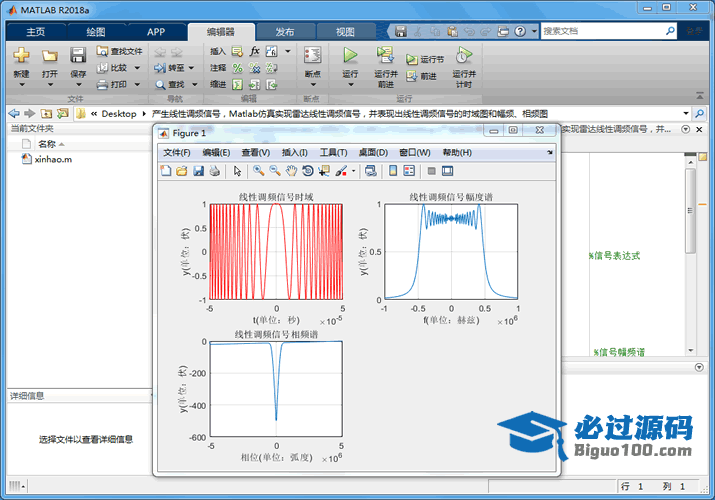Open Help (帮助) menu in Figure 1

click(457, 153)
